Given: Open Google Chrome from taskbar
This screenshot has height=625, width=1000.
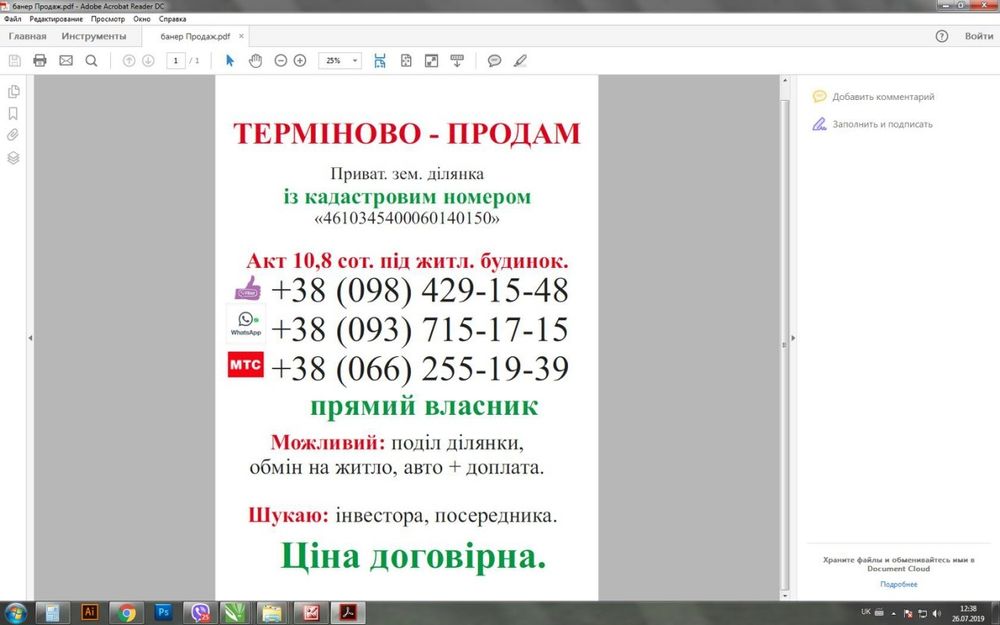Looking at the screenshot, I should coord(126,613).
